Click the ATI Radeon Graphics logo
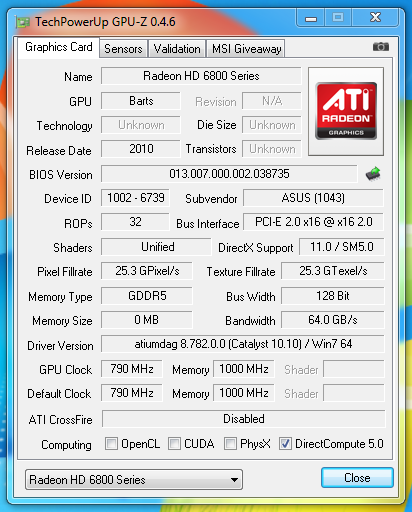Screen dimensions: 412x512 tap(346, 111)
